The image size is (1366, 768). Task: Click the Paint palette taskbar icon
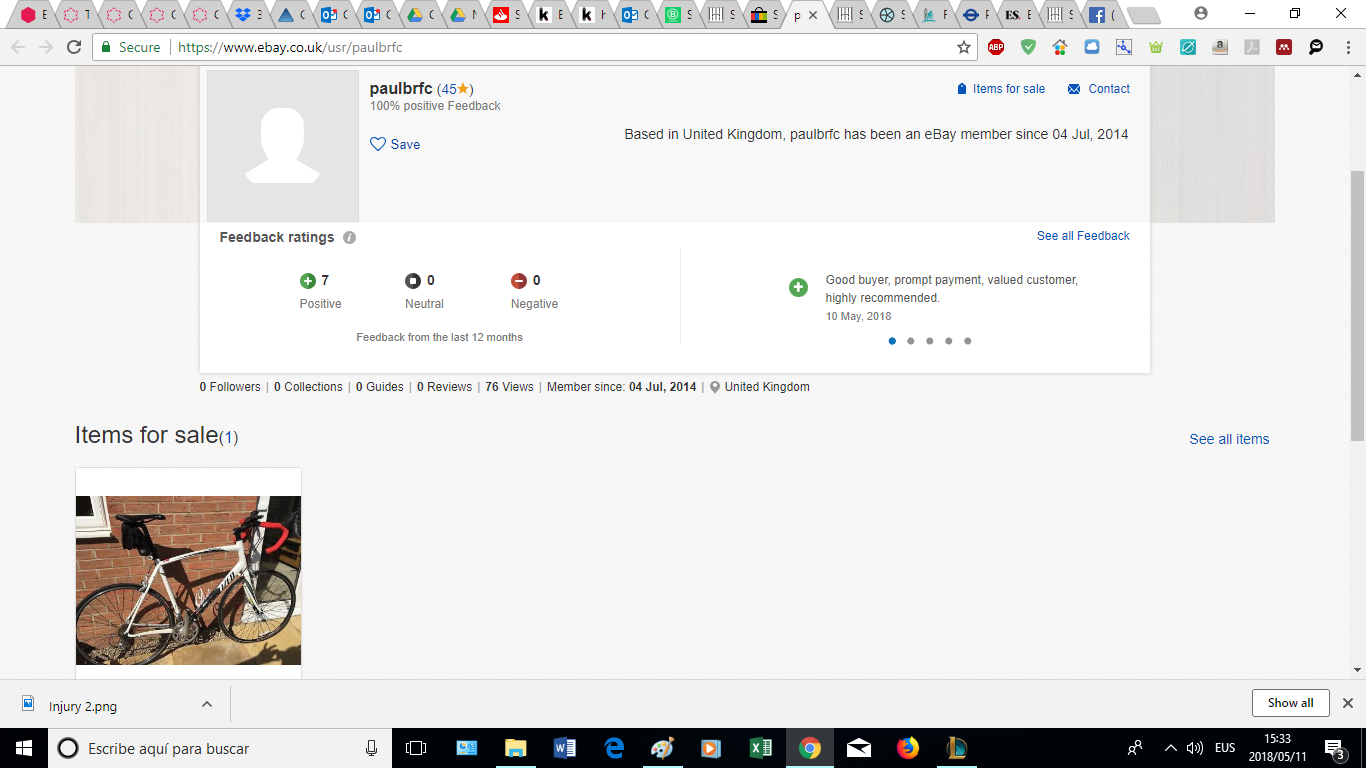[663, 748]
